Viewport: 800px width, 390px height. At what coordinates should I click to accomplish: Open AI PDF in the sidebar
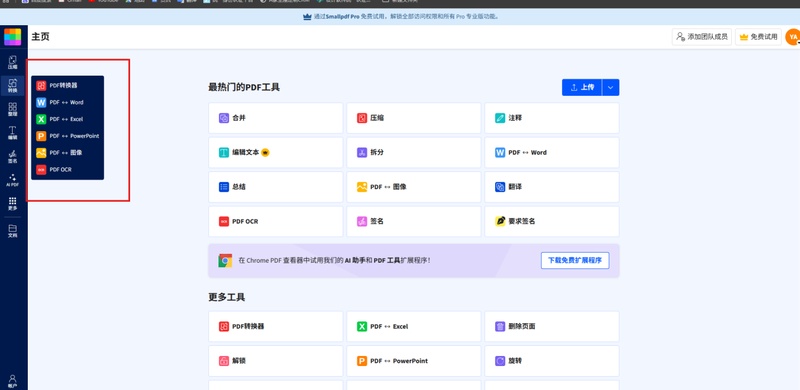[12, 180]
